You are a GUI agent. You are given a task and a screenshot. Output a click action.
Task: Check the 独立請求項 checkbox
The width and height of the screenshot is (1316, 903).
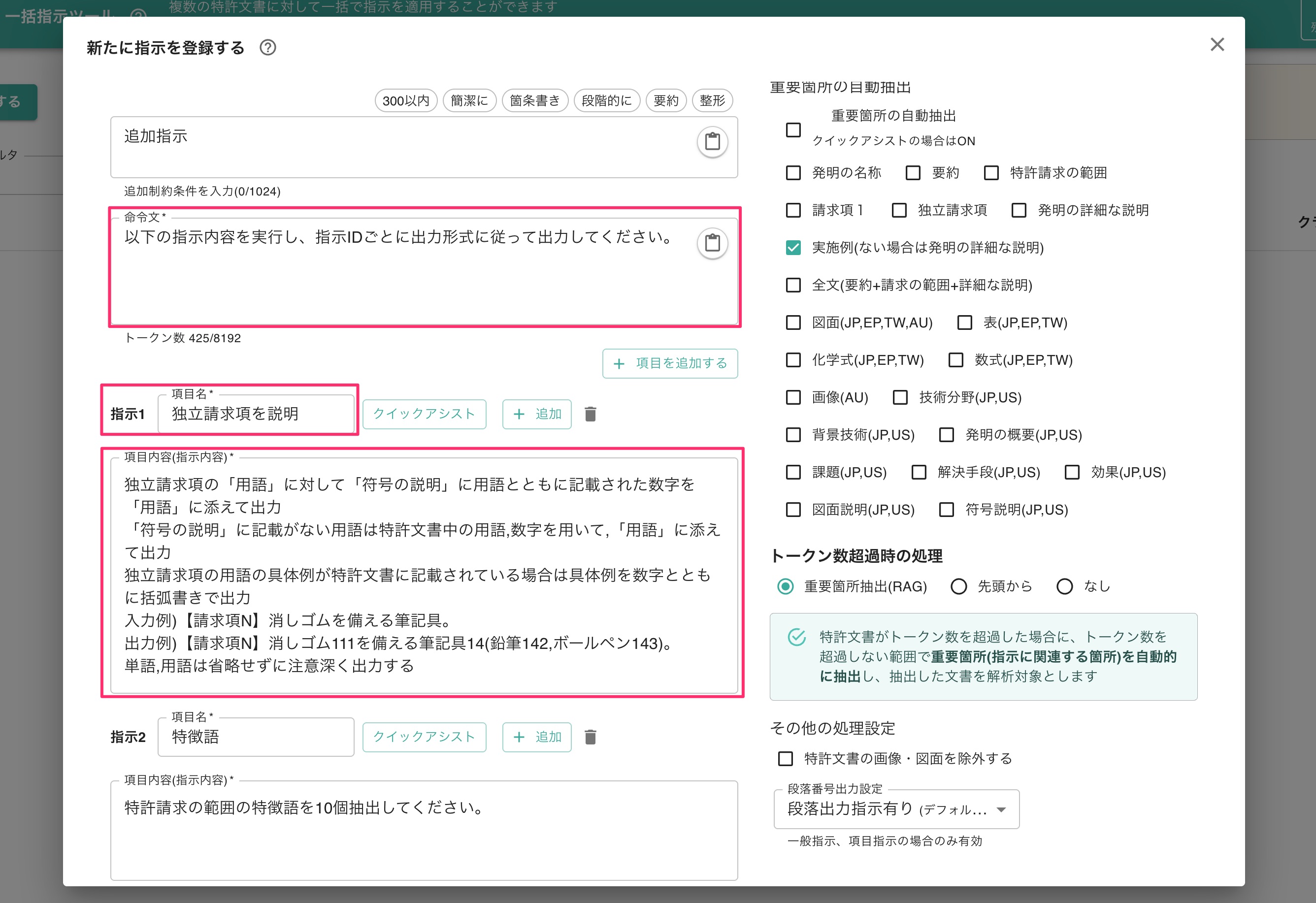point(899,210)
